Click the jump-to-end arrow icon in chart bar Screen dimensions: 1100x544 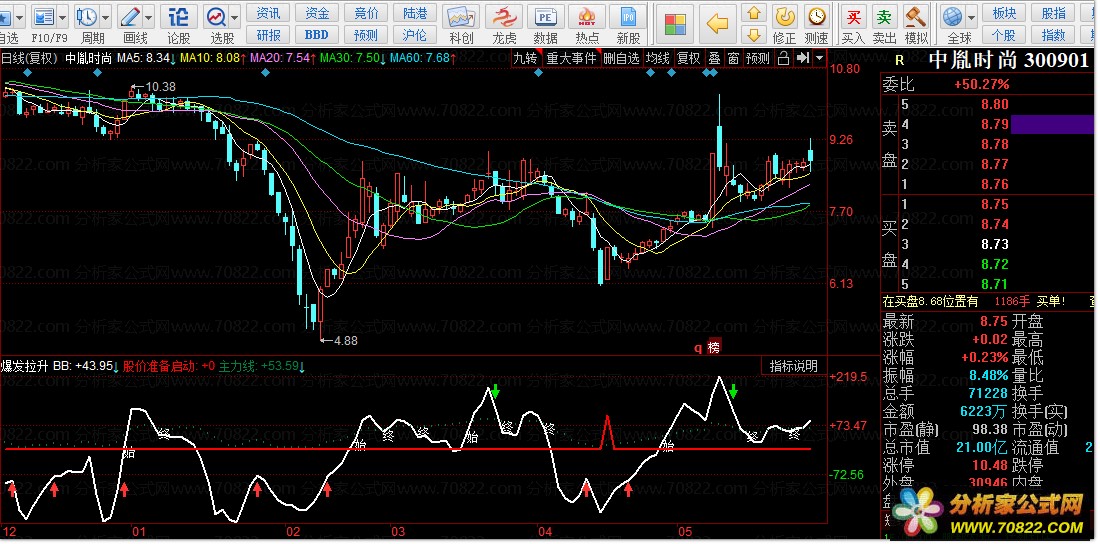(x=803, y=58)
